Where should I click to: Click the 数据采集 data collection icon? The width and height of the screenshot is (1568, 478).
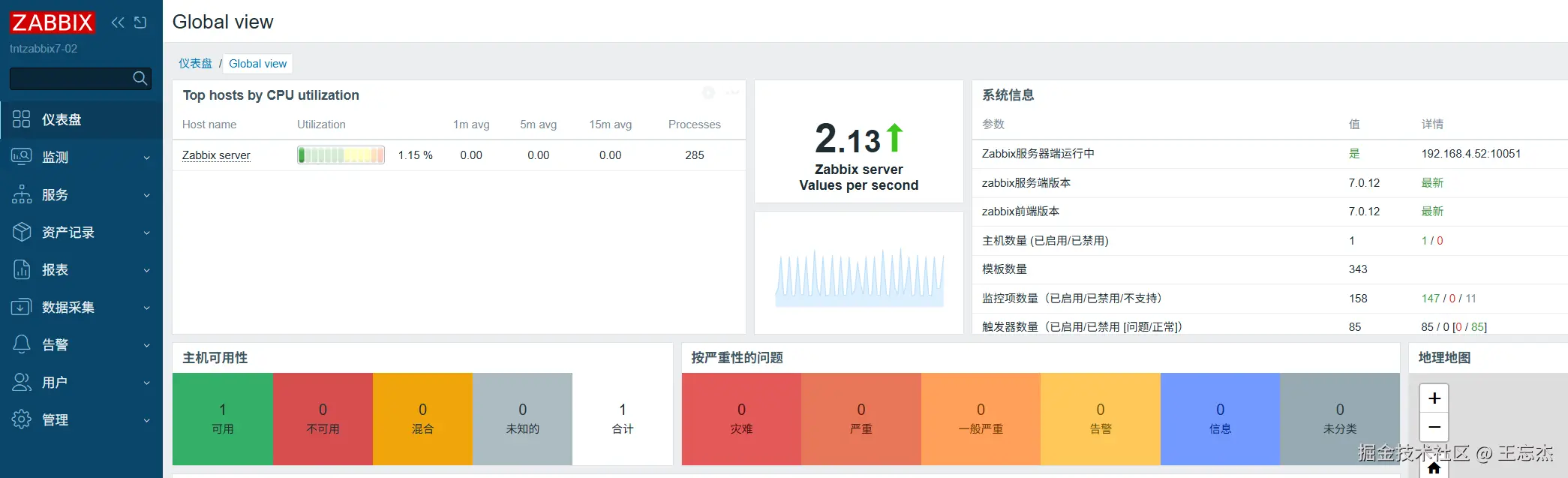tap(22, 307)
